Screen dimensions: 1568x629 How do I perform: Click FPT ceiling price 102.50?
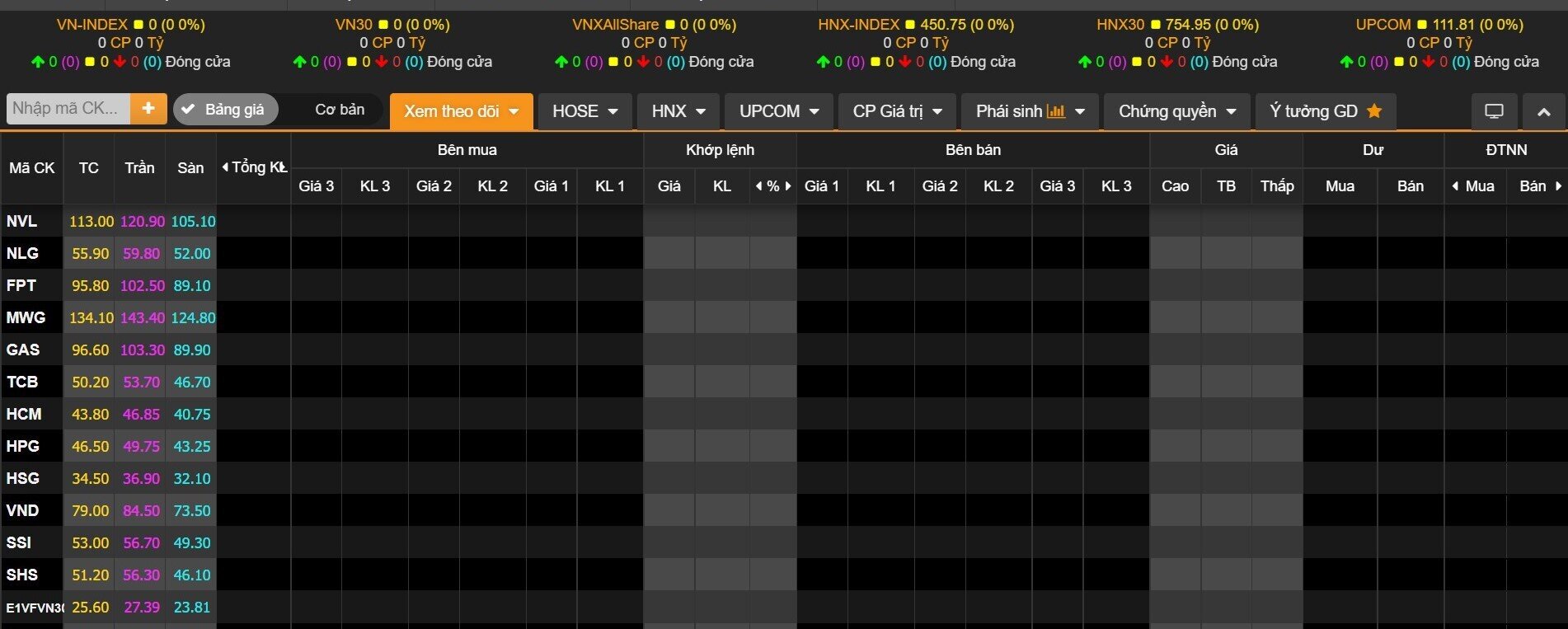tap(142, 285)
